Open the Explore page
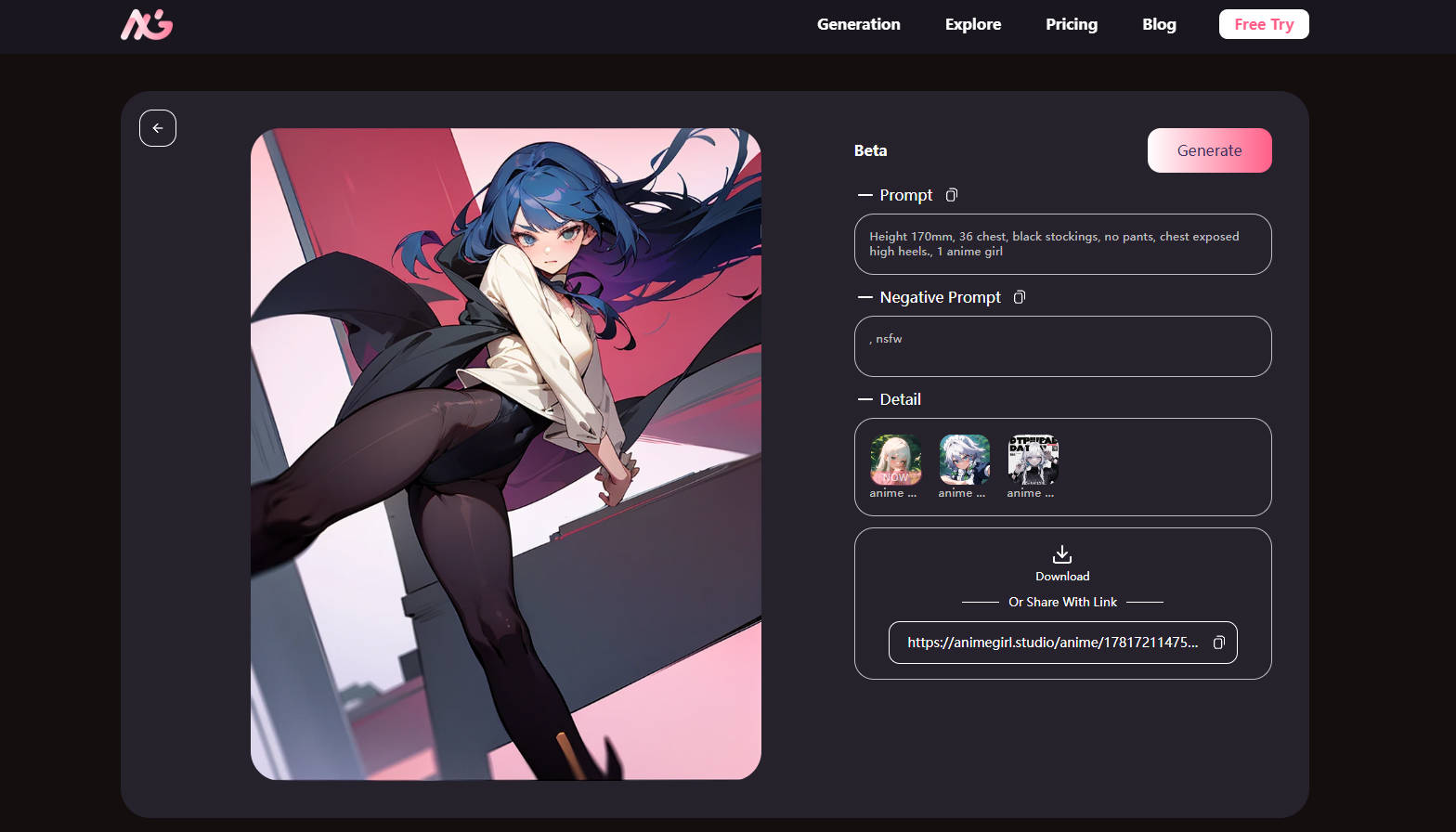Screen dimensions: 1456x832 pyautogui.click(x=973, y=24)
